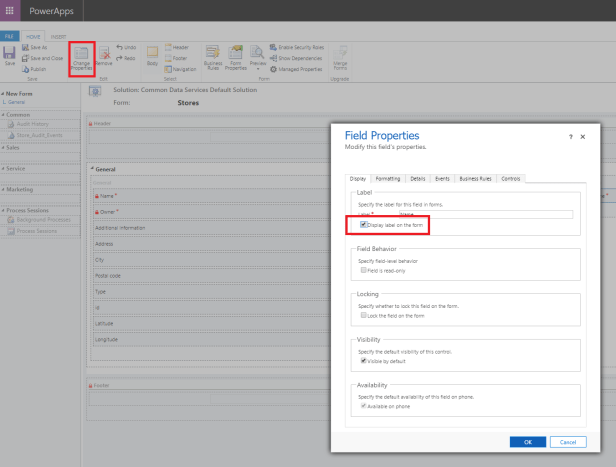Select the Postal code field
This screenshot has width=616, height=467.
(211, 276)
